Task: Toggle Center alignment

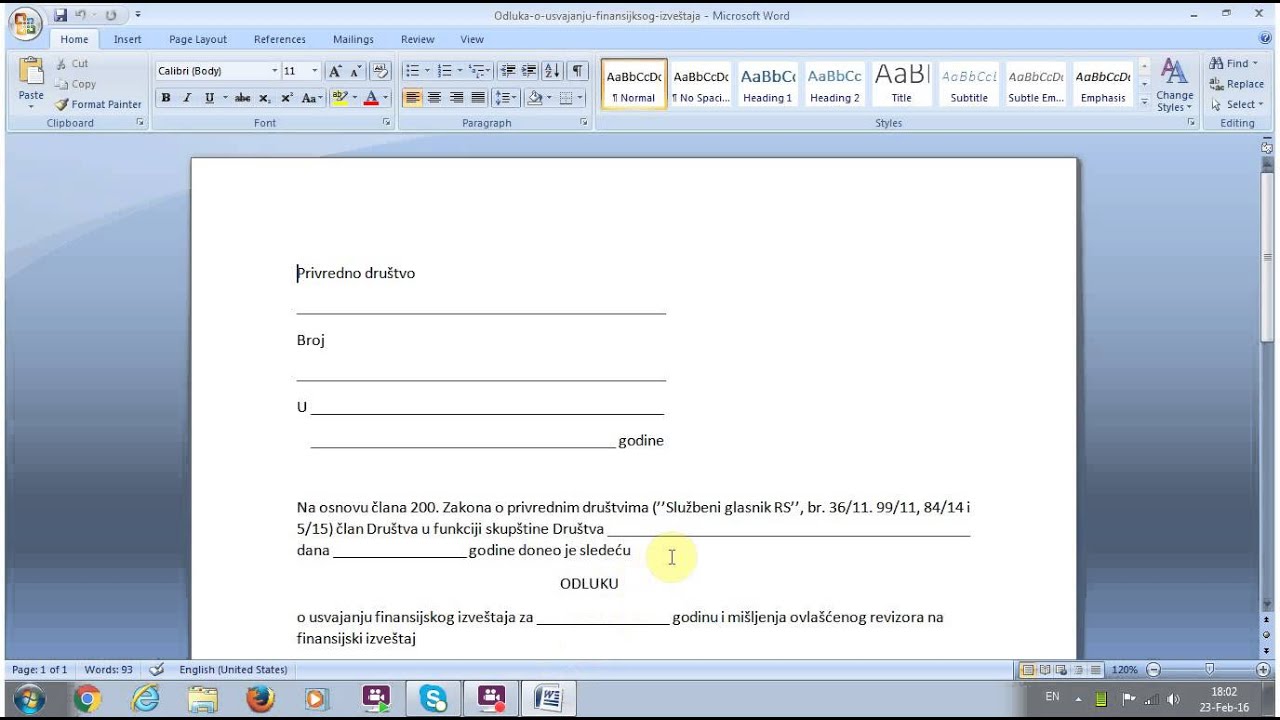Action: point(434,98)
